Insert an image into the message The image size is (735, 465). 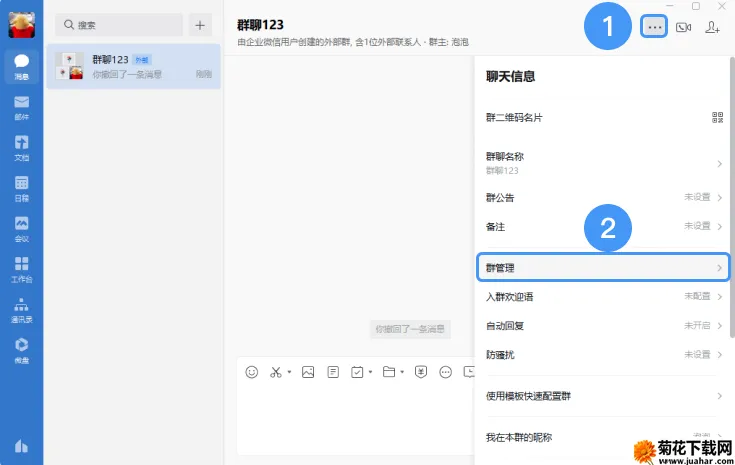coord(308,372)
